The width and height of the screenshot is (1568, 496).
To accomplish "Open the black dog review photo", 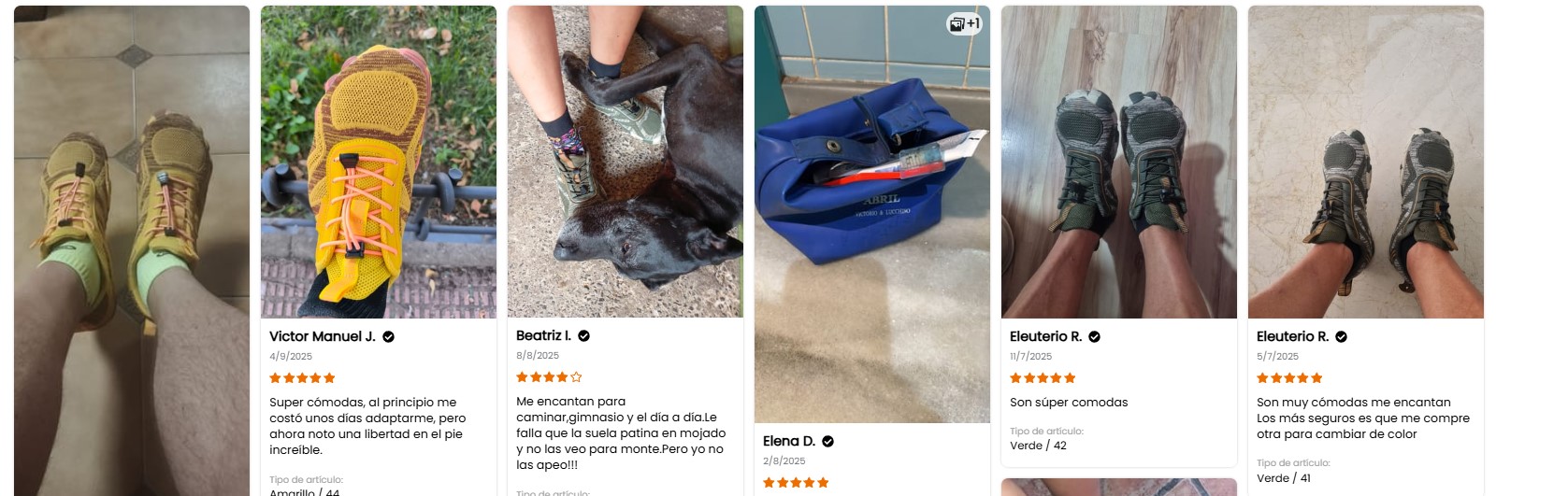I will [626, 162].
